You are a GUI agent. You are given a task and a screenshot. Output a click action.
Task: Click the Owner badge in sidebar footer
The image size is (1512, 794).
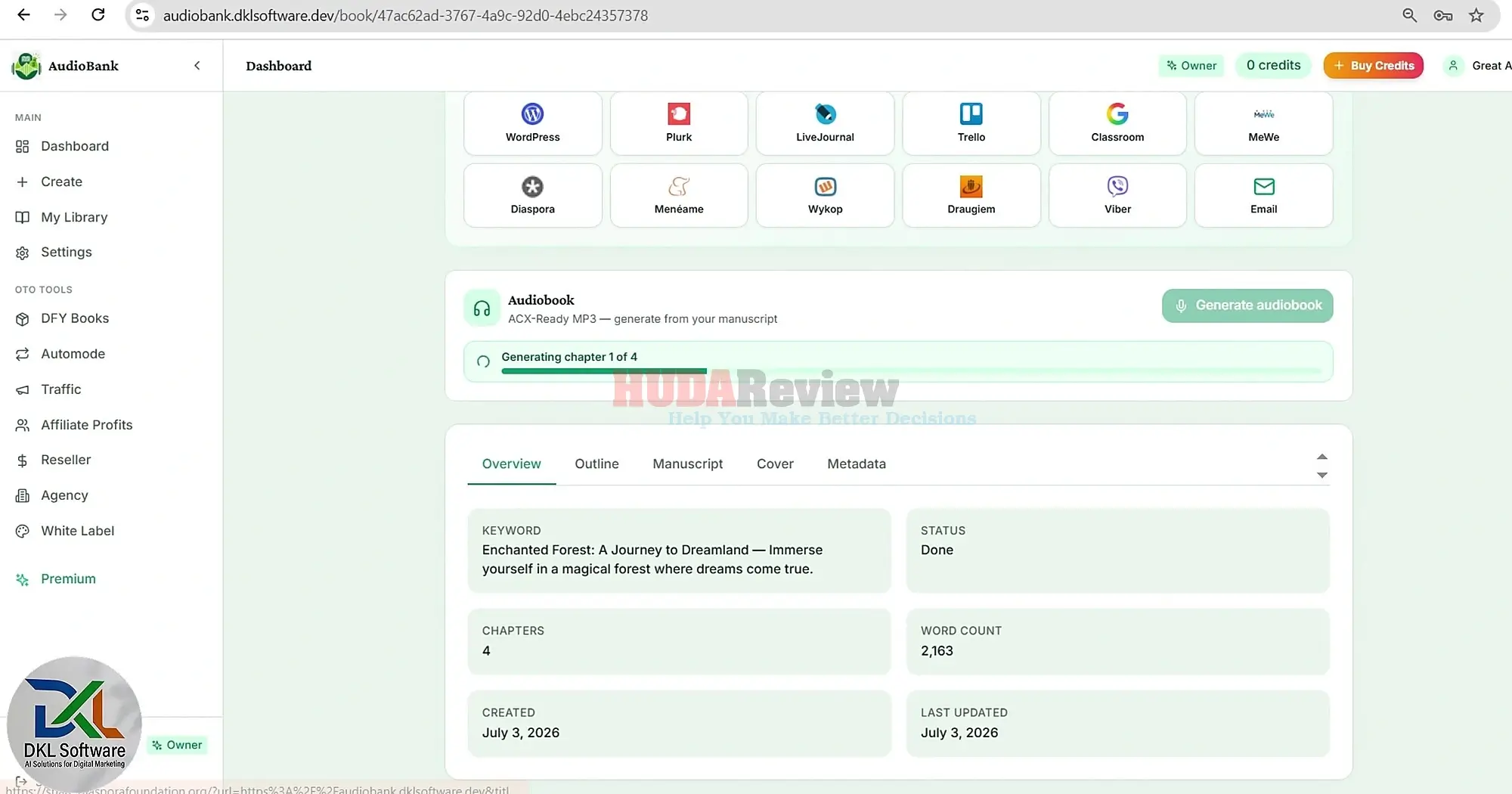(x=177, y=745)
